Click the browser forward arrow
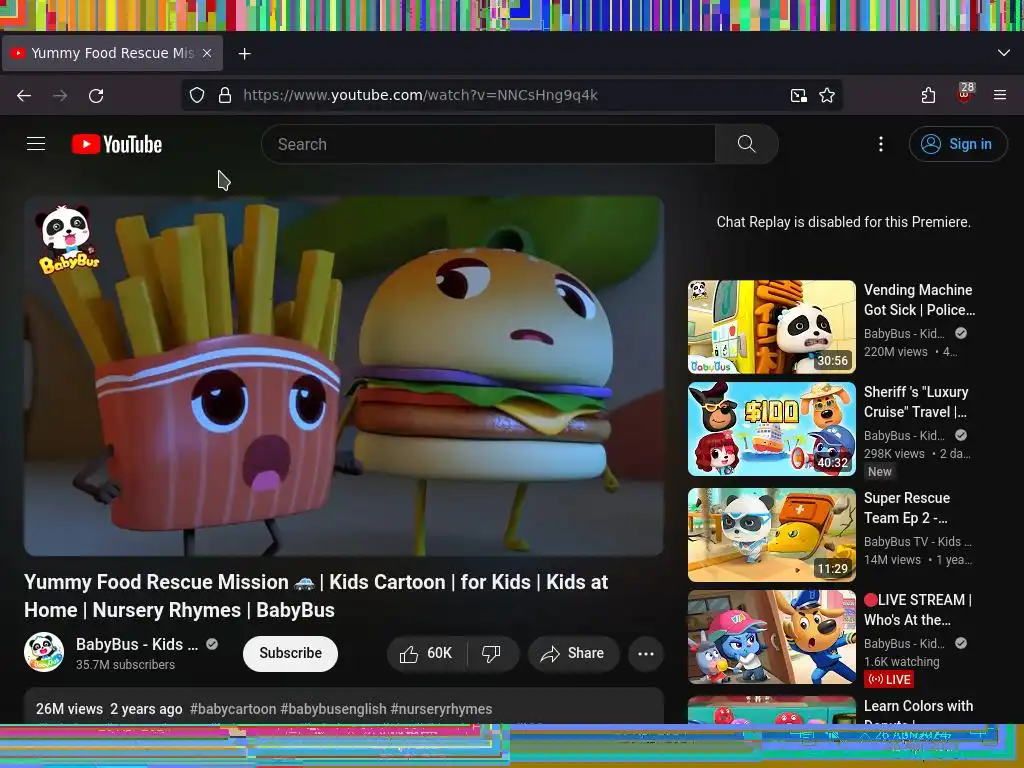 tap(60, 95)
